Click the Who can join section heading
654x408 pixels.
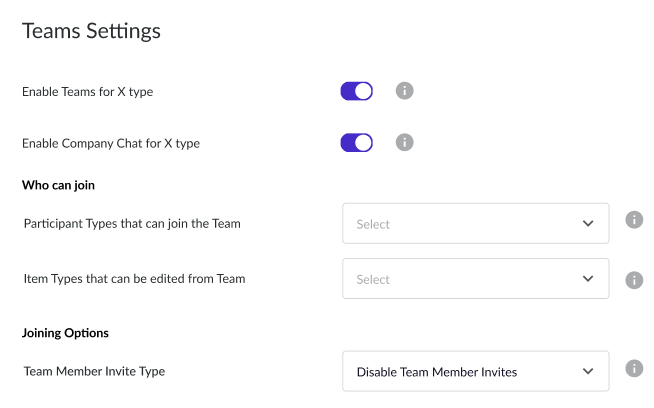[x=58, y=185]
